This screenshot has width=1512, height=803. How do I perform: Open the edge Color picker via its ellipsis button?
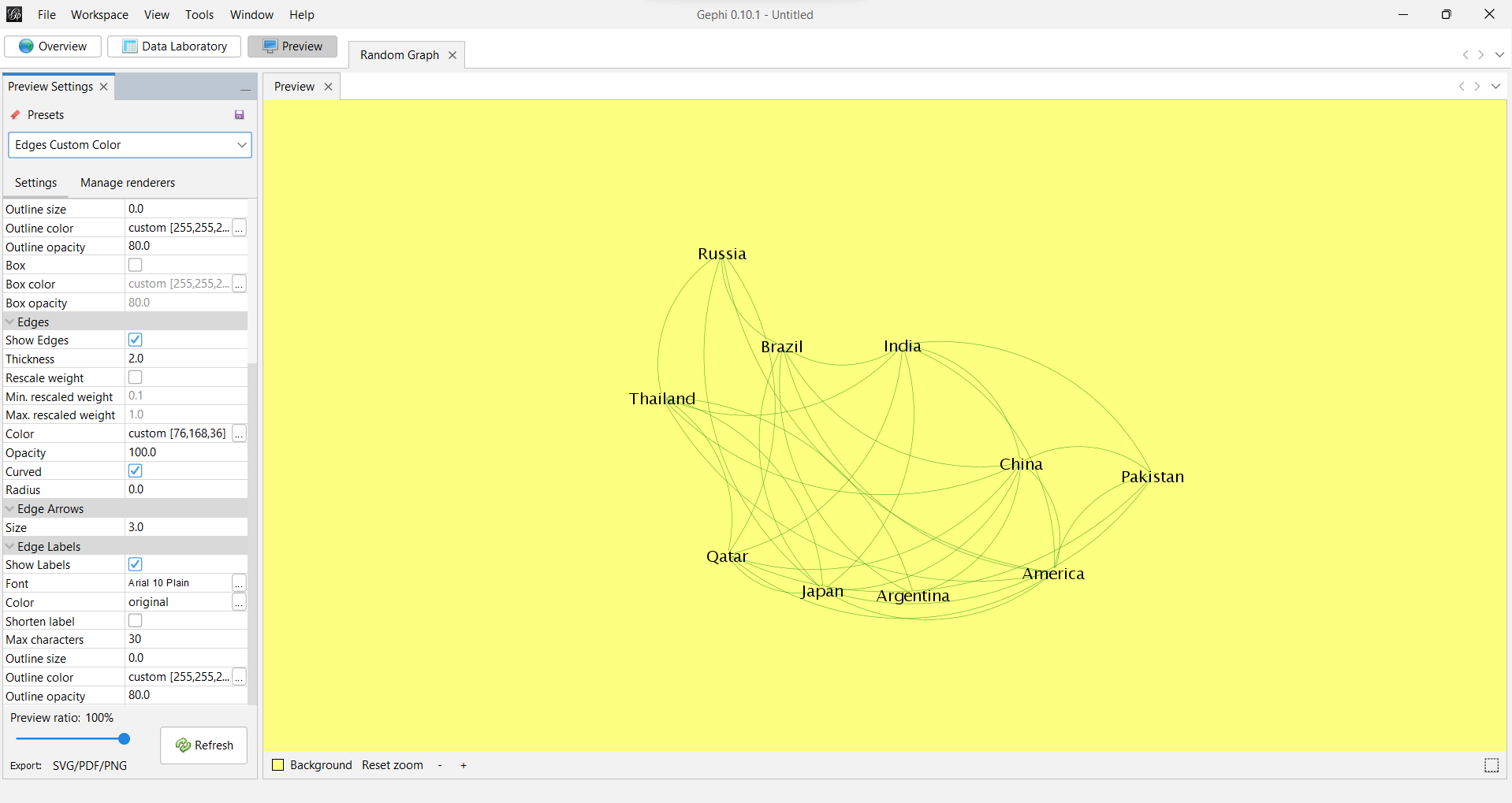tap(239, 433)
